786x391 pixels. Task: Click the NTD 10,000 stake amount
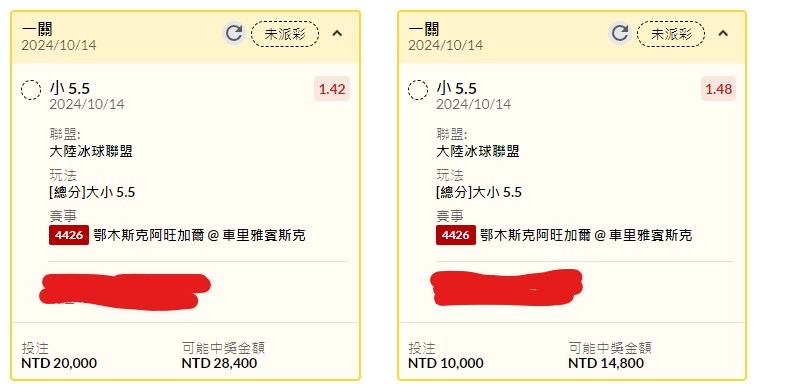446,363
